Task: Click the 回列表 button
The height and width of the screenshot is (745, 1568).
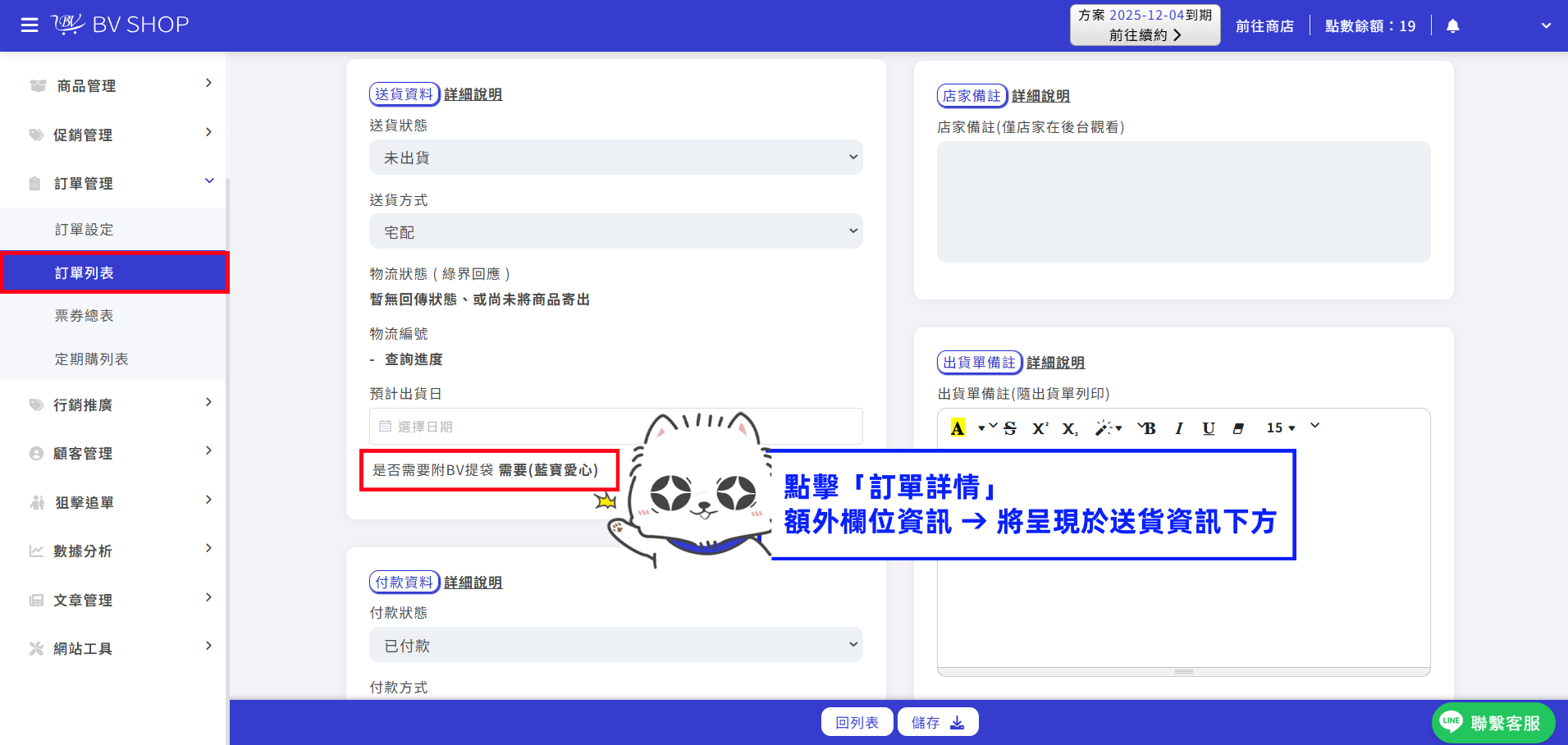Action: point(857,722)
